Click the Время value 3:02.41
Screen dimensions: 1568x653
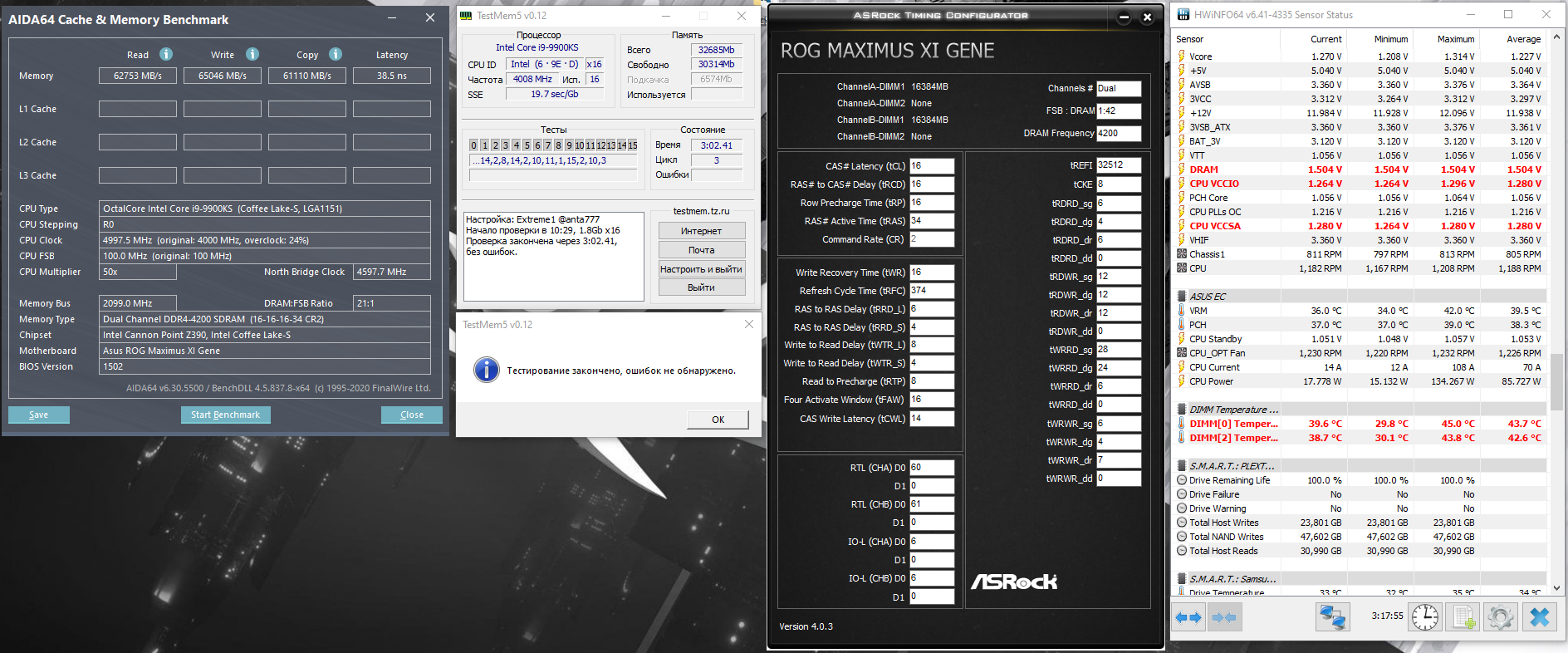point(717,145)
